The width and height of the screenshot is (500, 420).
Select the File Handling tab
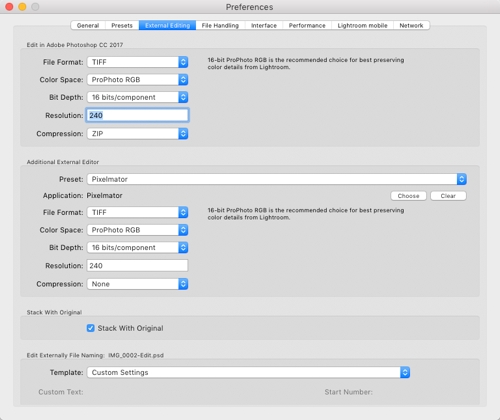point(220,26)
